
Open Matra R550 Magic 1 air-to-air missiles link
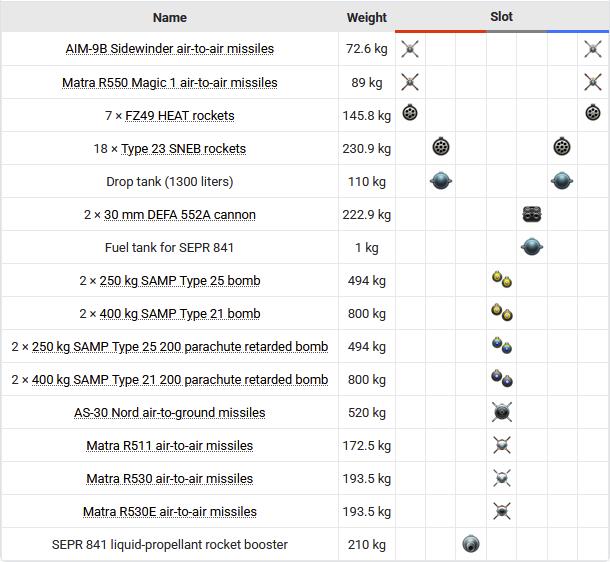170,82
